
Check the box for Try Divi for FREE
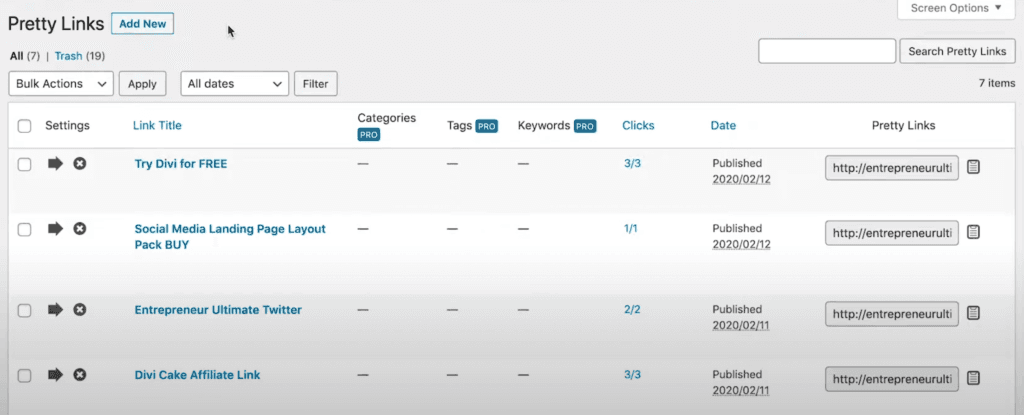[24, 165]
